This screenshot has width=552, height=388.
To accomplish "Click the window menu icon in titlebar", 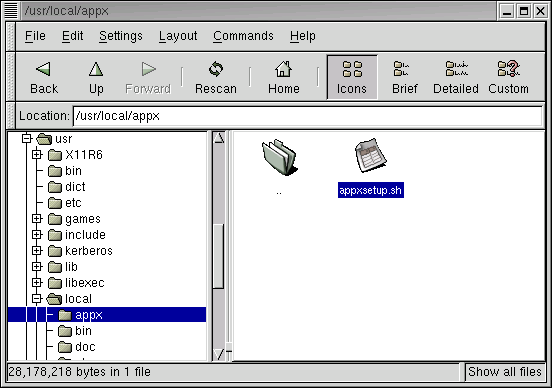I will click(11, 11).
